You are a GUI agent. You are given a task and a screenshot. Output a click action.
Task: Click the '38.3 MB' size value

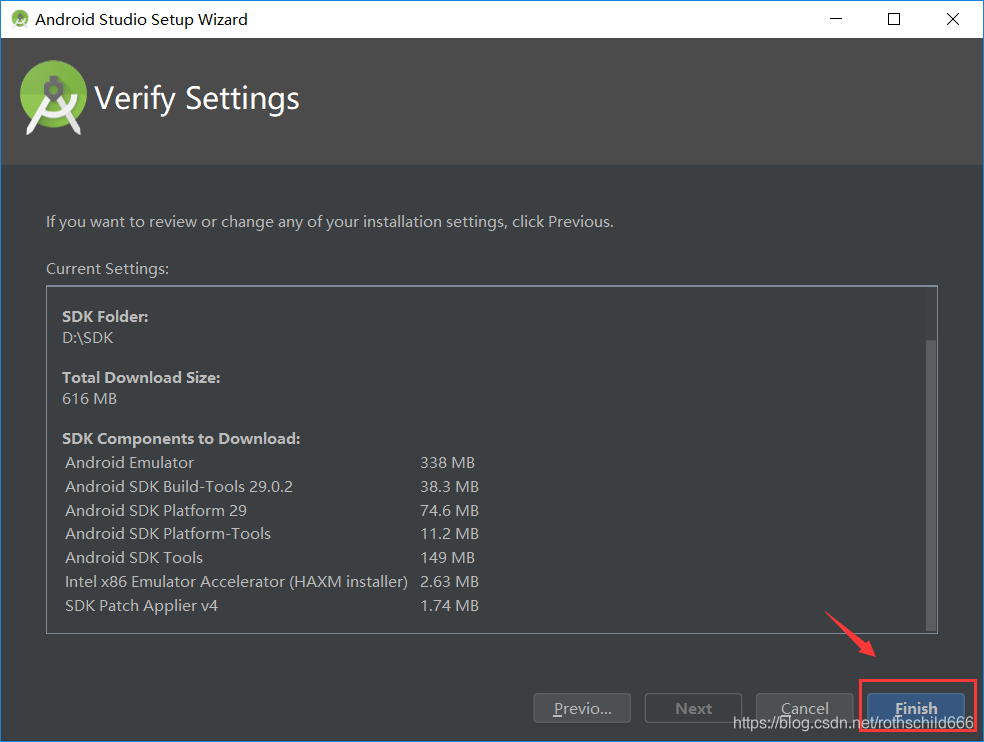pos(449,487)
